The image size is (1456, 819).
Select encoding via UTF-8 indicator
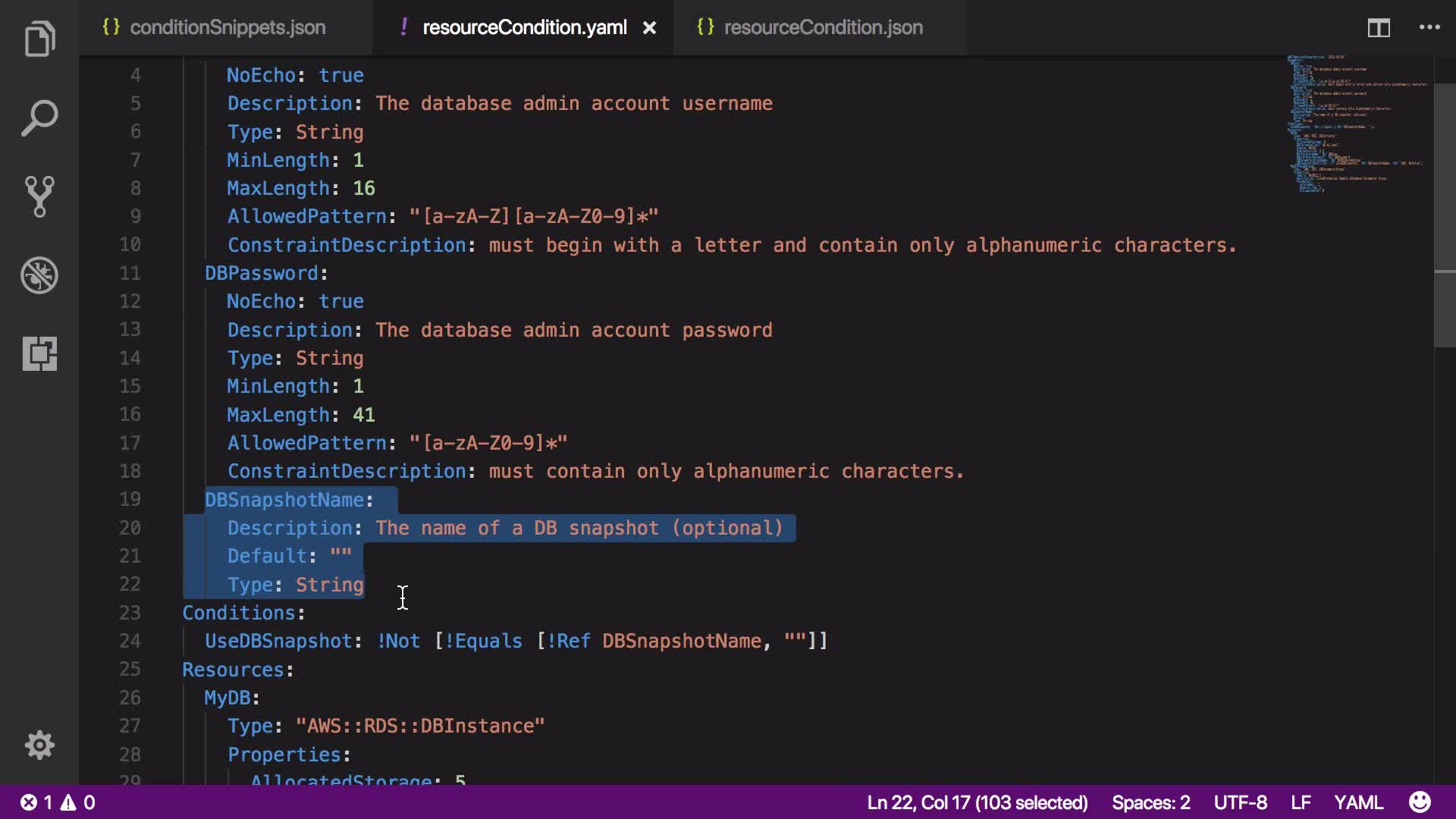coord(1240,802)
